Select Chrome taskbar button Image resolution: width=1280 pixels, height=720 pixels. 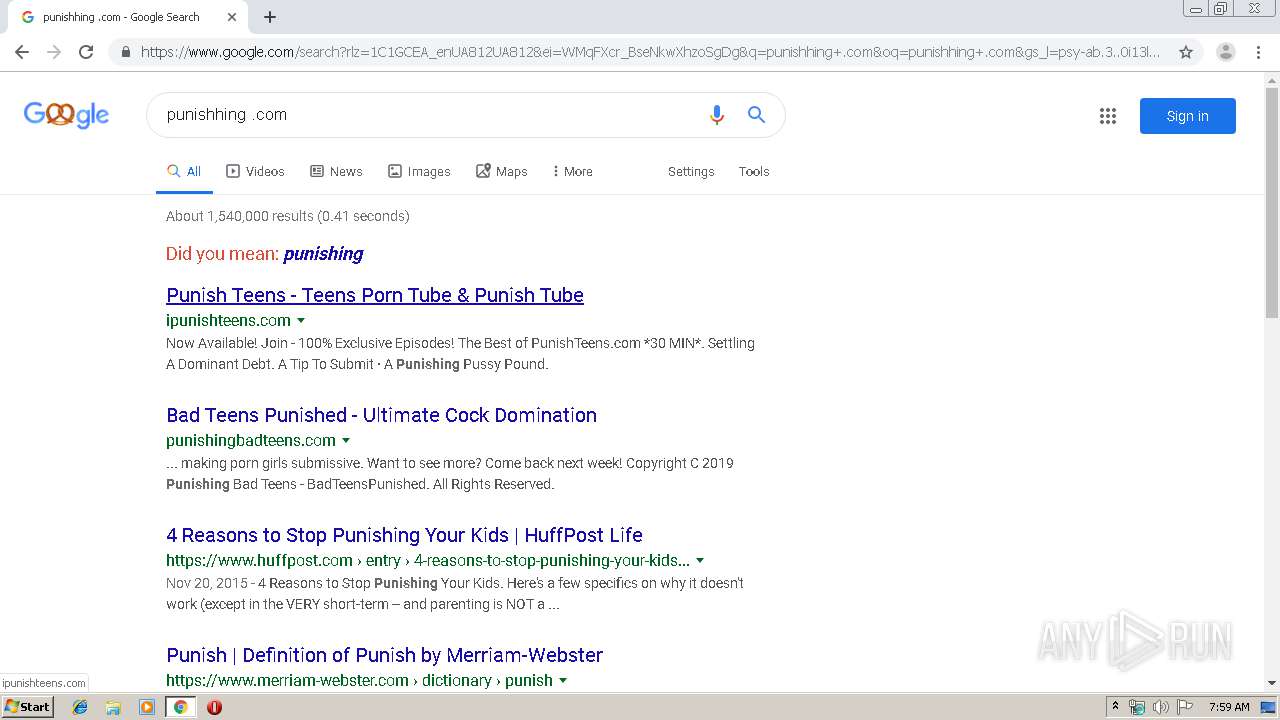click(180, 707)
